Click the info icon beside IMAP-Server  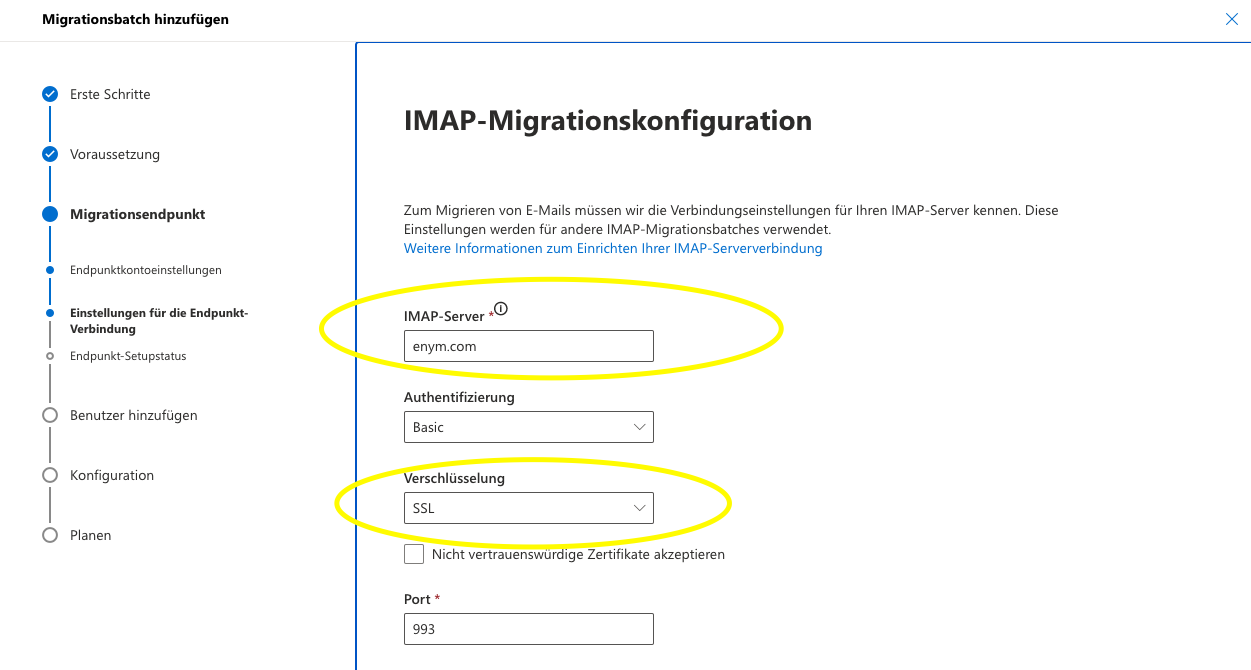click(501, 310)
